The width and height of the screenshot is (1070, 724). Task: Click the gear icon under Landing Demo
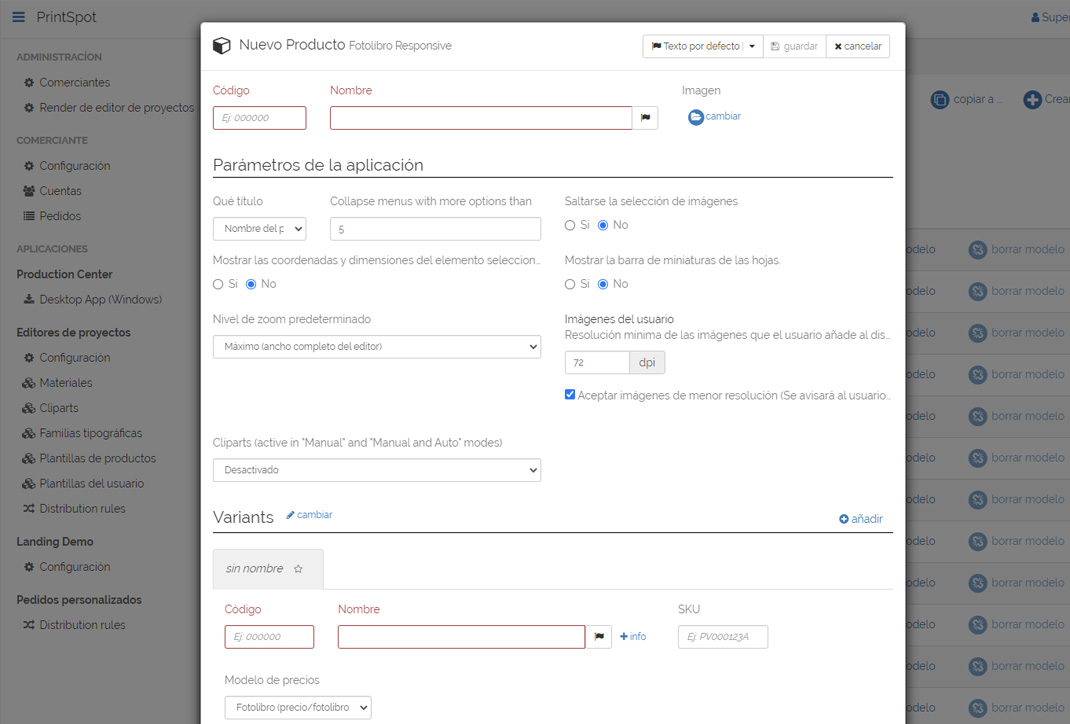(29, 567)
